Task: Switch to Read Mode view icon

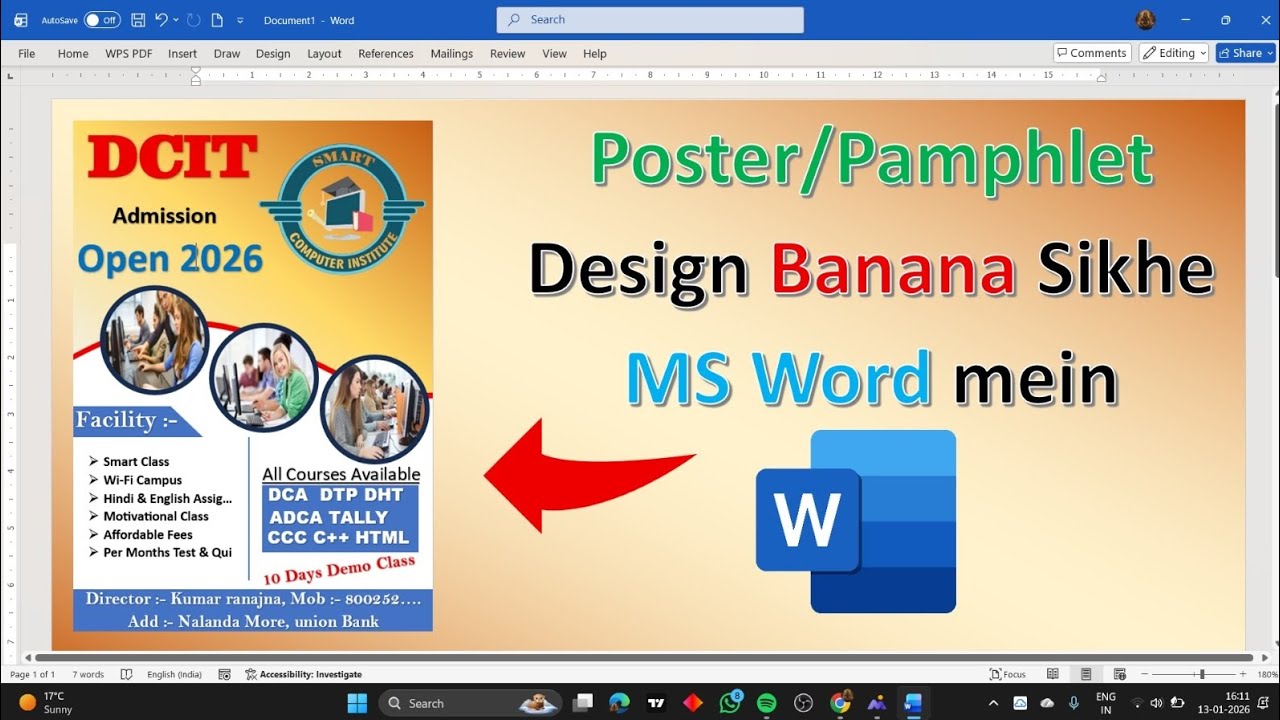Action: click(1053, 675)
